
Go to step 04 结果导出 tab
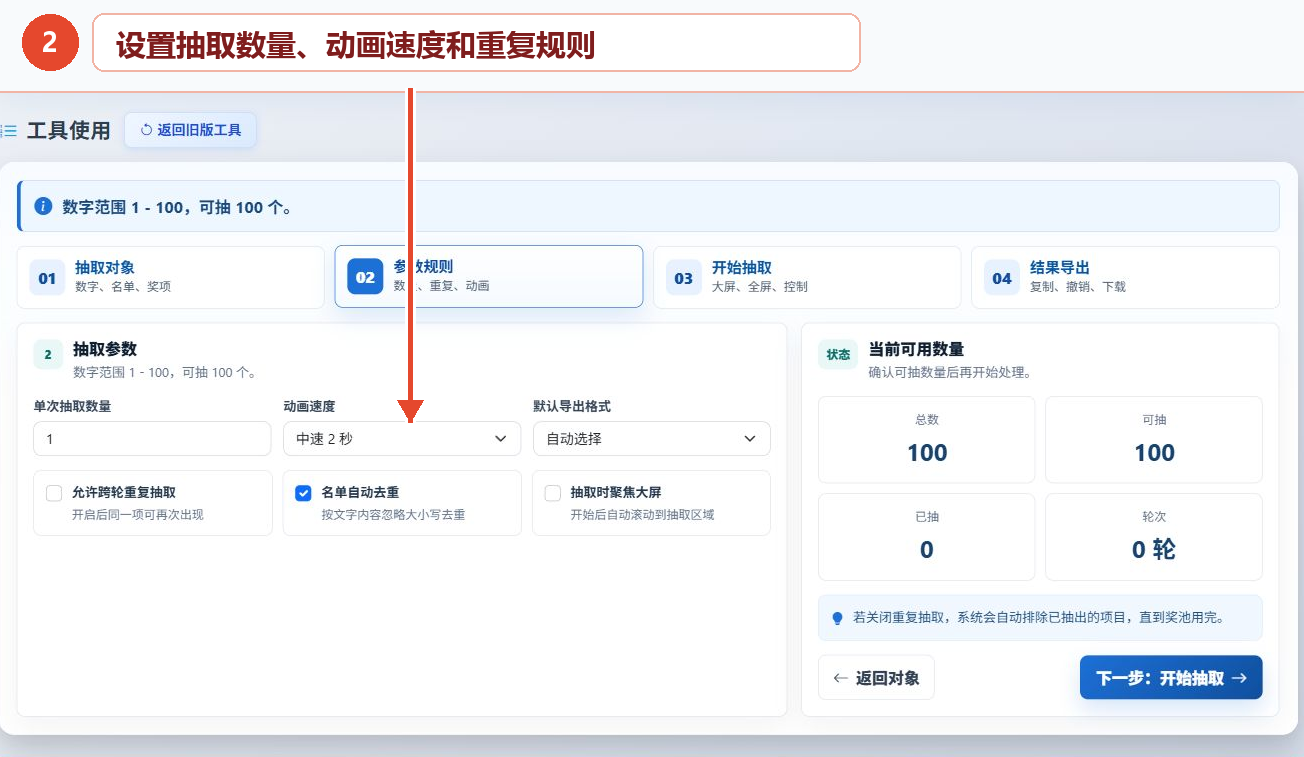[x=1125, y=277]
